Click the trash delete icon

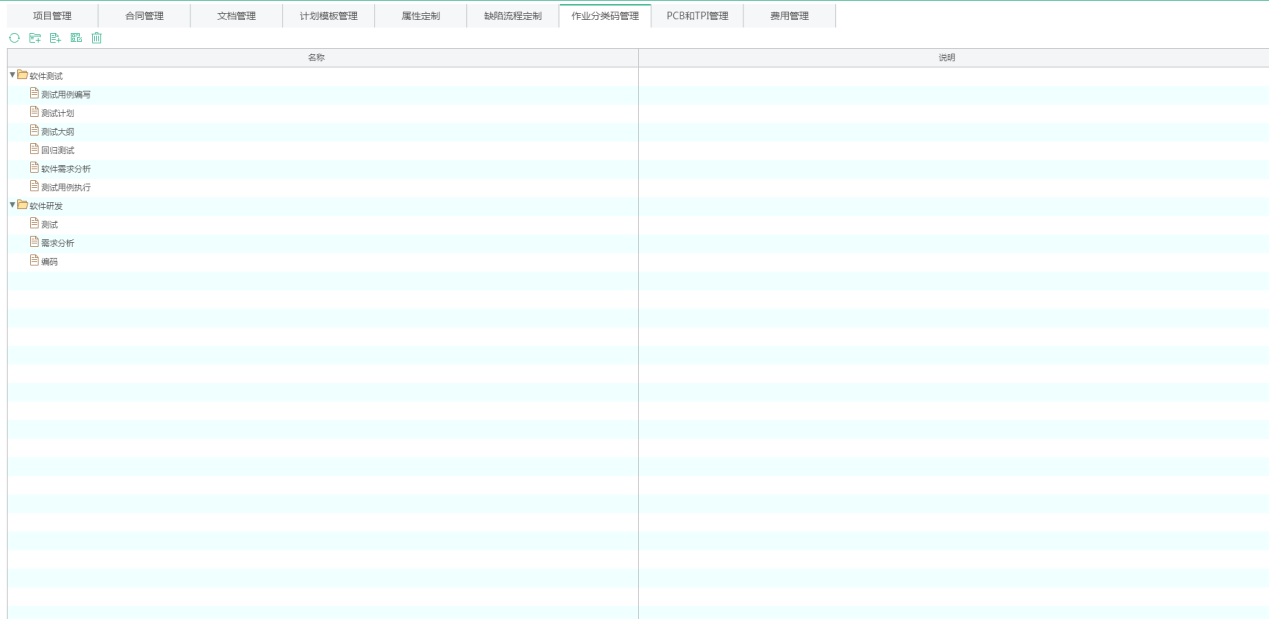pyautogui.click(x=96, y=38)
